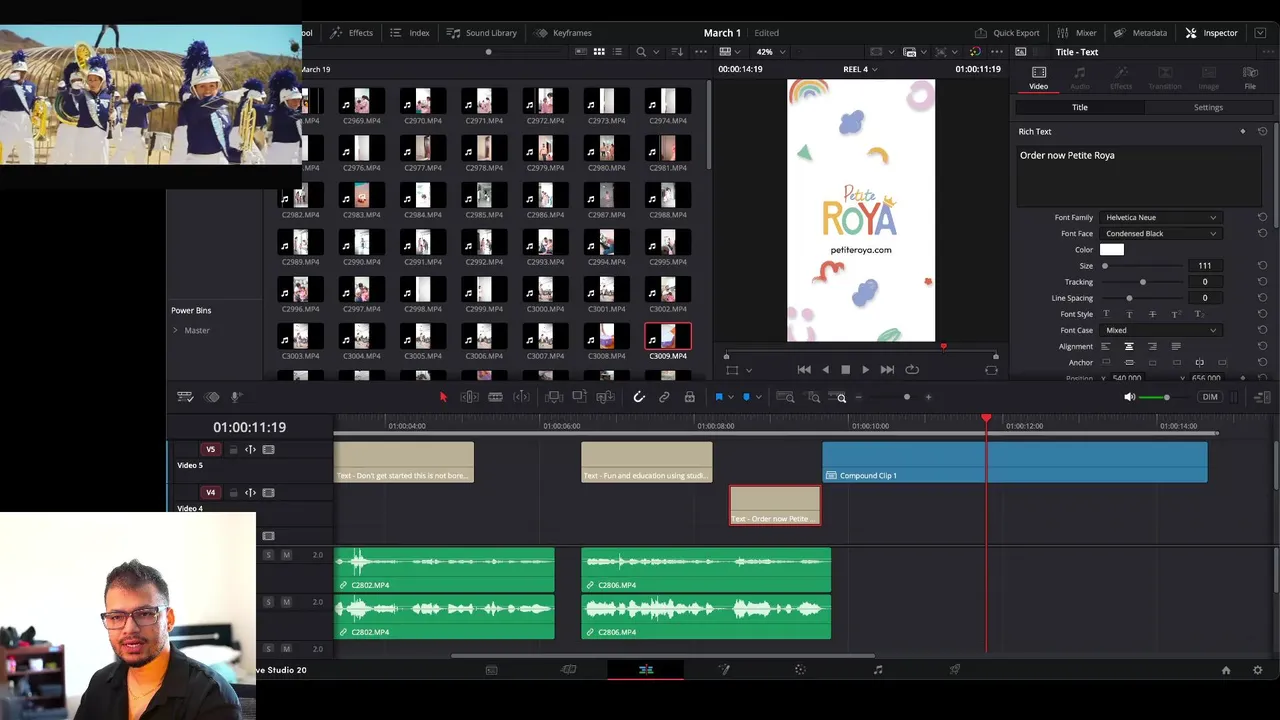The image size is (1280, 720).
Task: Jump to the first frame
Action: click(804, 370)
